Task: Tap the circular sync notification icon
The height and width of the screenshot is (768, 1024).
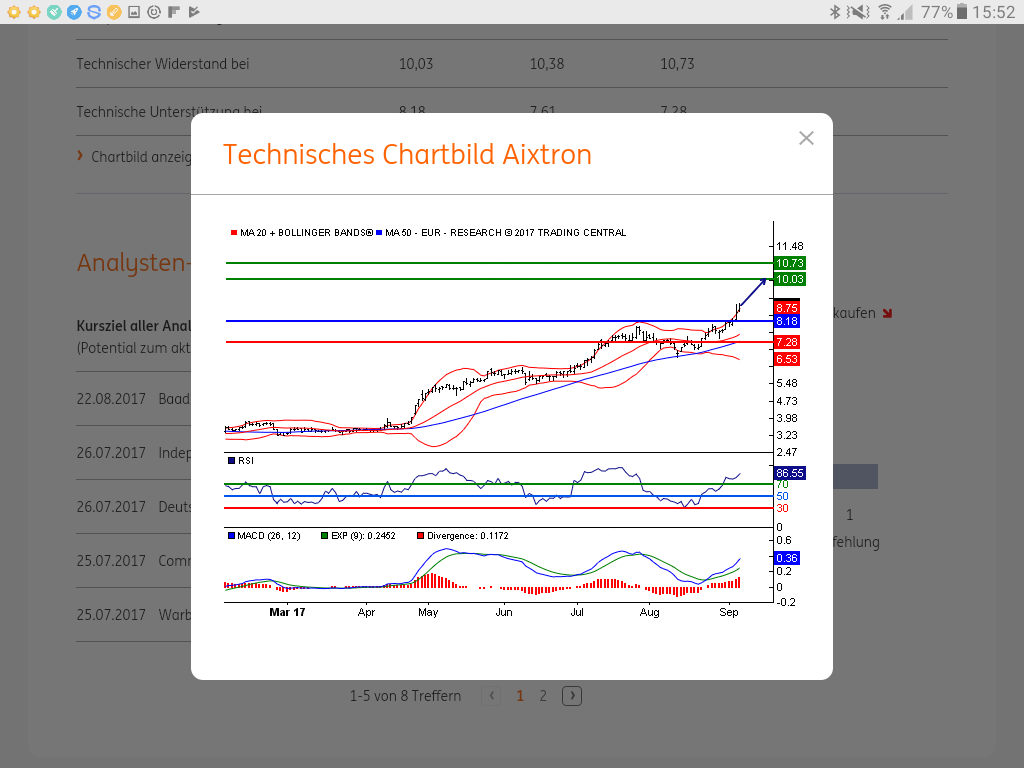Action: (154, 12)
